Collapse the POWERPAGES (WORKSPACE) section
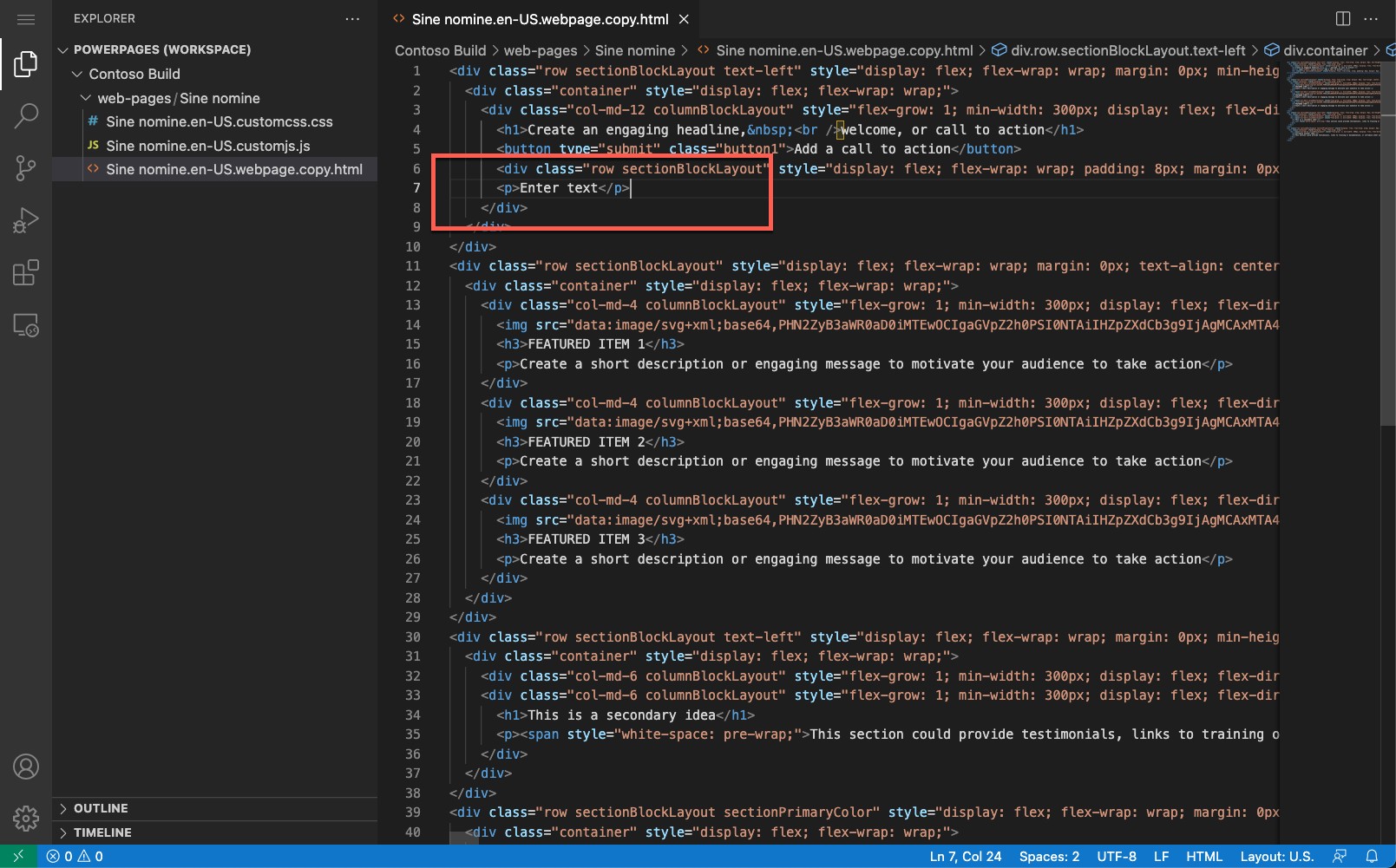The width and height of the screenshot is (1396, 868). tap(64, 49)
